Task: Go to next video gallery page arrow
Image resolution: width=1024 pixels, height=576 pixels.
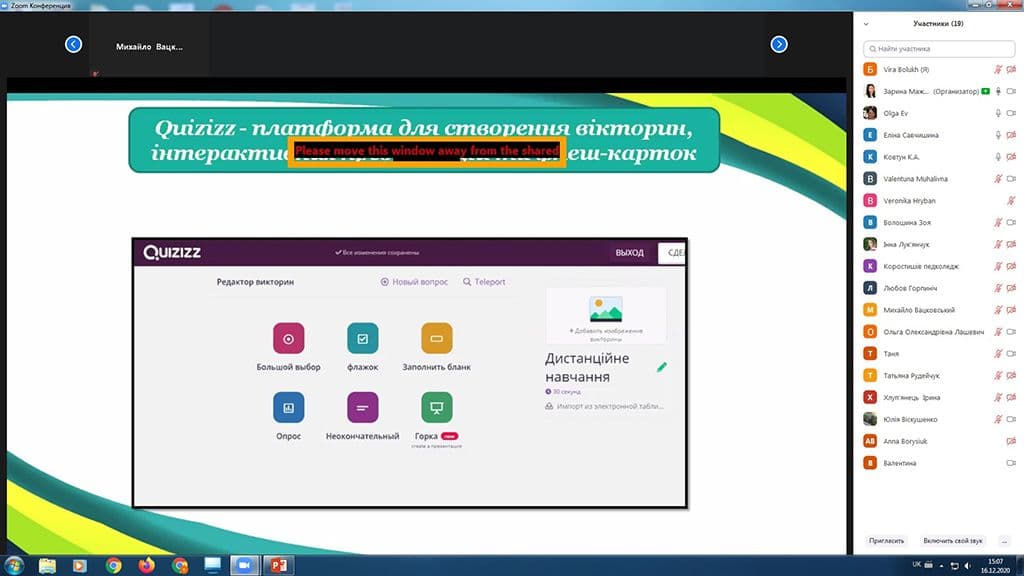Action: 778,44
